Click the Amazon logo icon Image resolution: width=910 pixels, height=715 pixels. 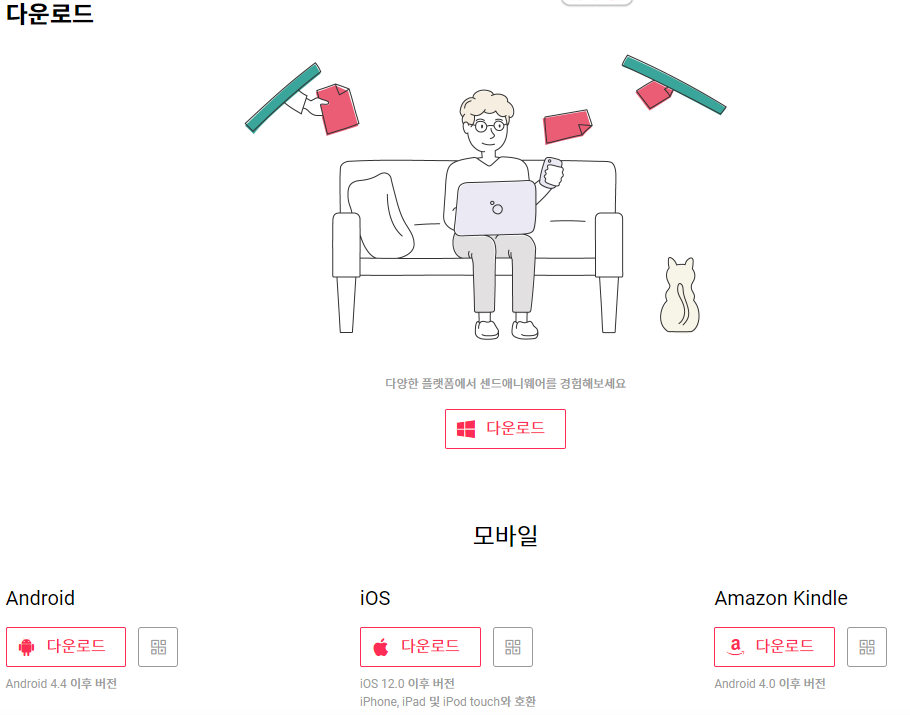pos(735,647)
